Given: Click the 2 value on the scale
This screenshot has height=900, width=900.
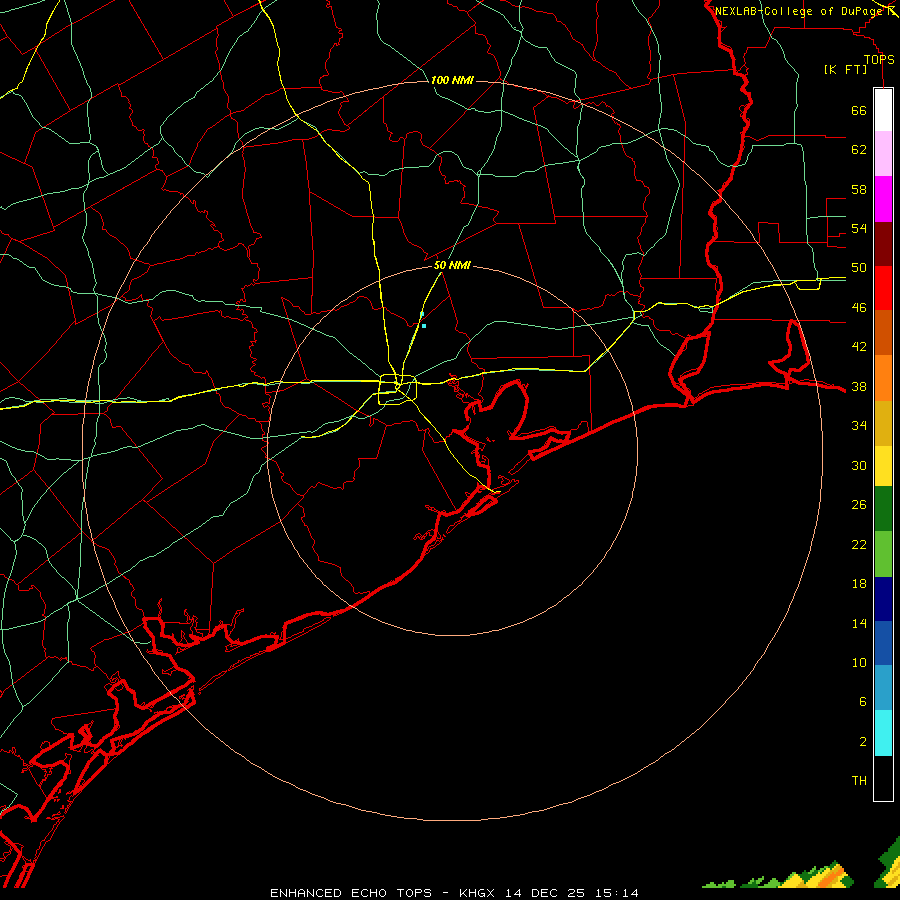Looking at the screenshot, I should [863, 742].
